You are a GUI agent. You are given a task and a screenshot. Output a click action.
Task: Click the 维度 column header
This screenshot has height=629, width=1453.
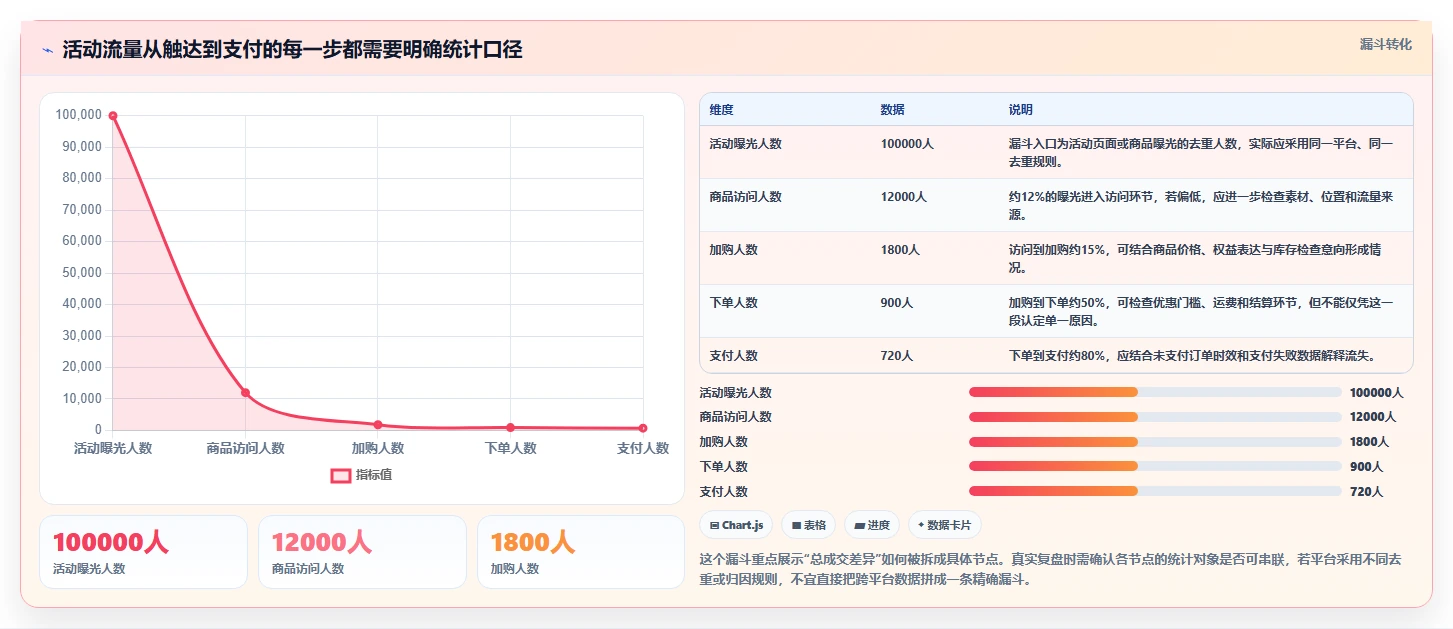721,110
